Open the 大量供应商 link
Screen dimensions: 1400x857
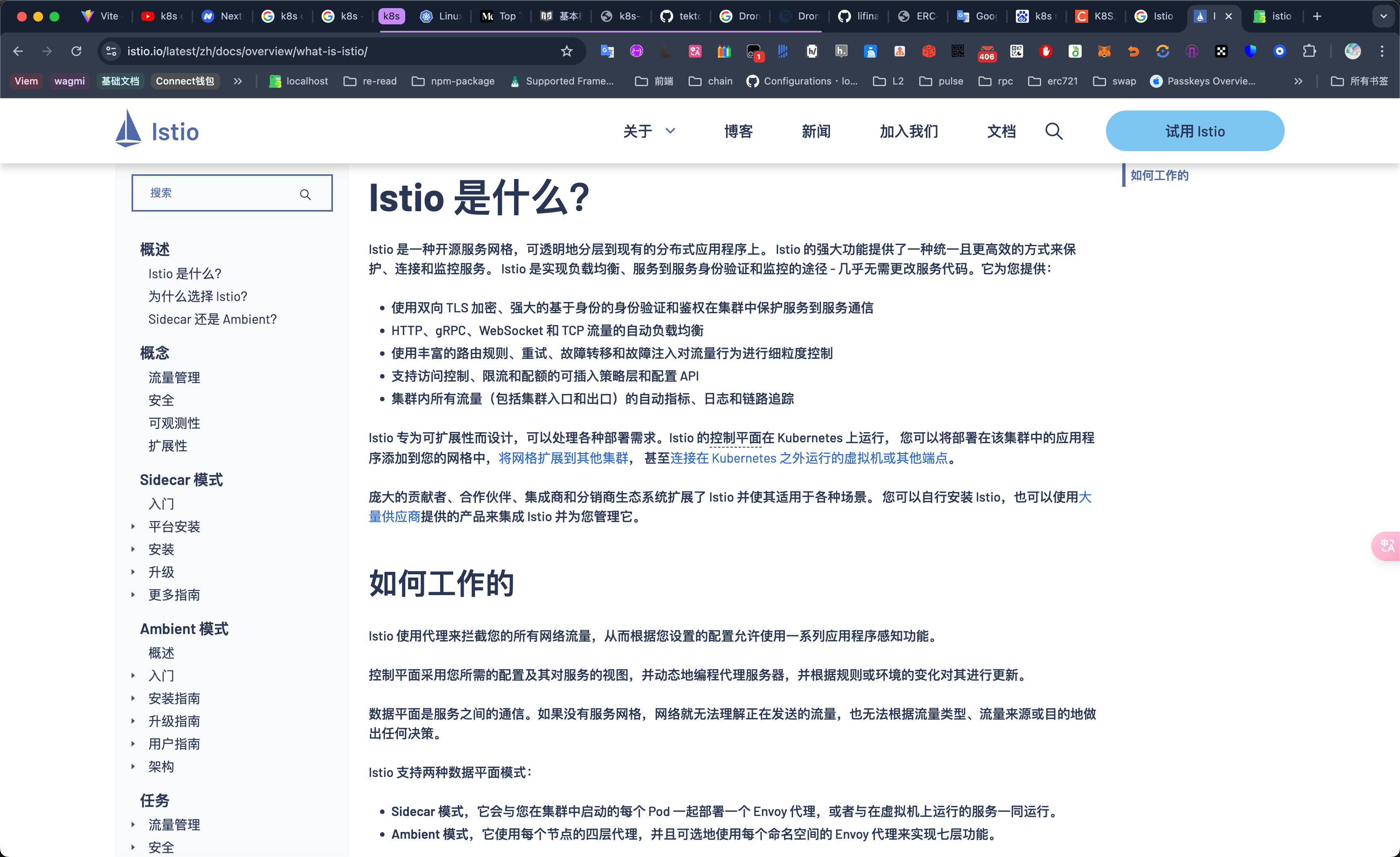[x=394, y=516]
